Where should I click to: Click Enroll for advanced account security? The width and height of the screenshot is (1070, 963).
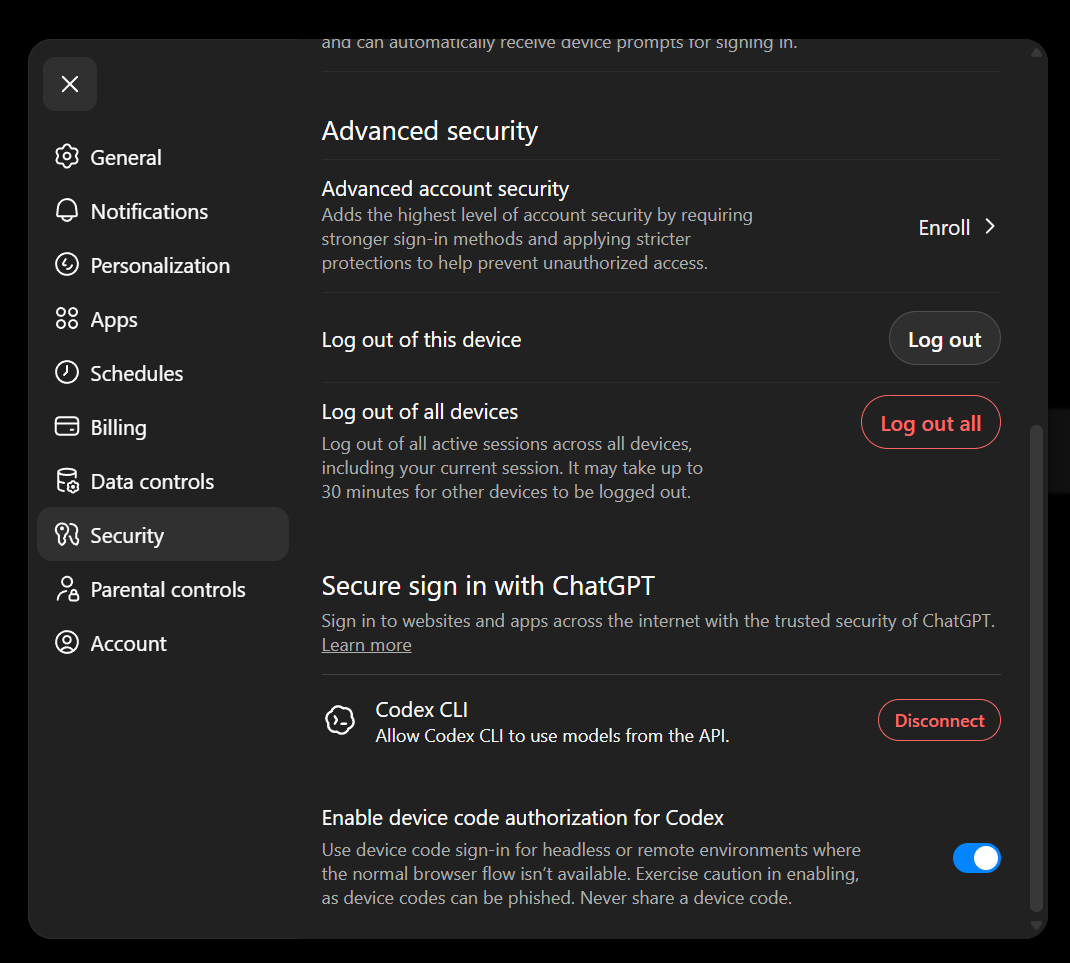957,227
